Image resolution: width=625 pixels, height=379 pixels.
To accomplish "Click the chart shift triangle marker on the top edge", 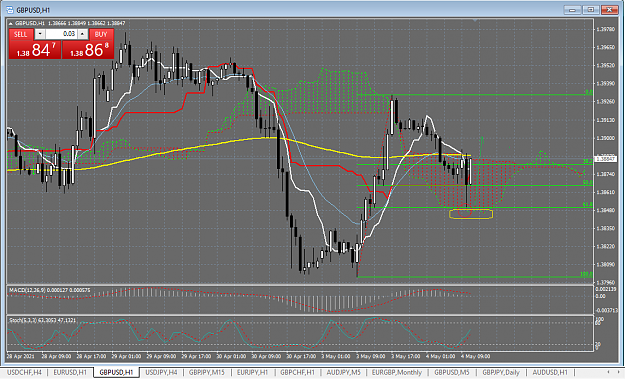I will pyautogui.click(x=475, y=20).
